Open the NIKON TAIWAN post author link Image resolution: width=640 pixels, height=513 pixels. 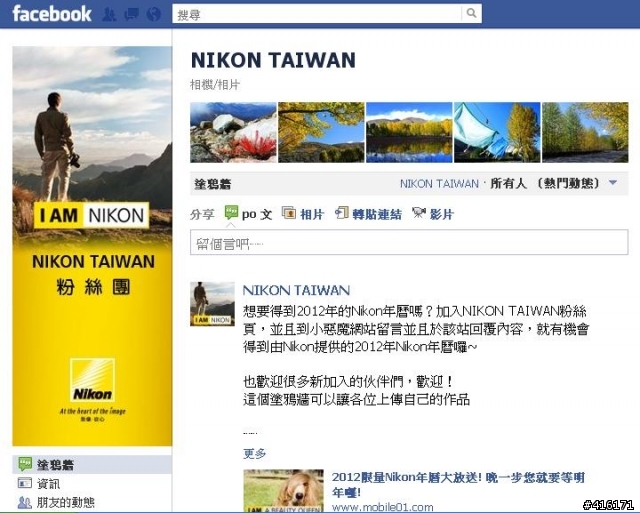296,290
